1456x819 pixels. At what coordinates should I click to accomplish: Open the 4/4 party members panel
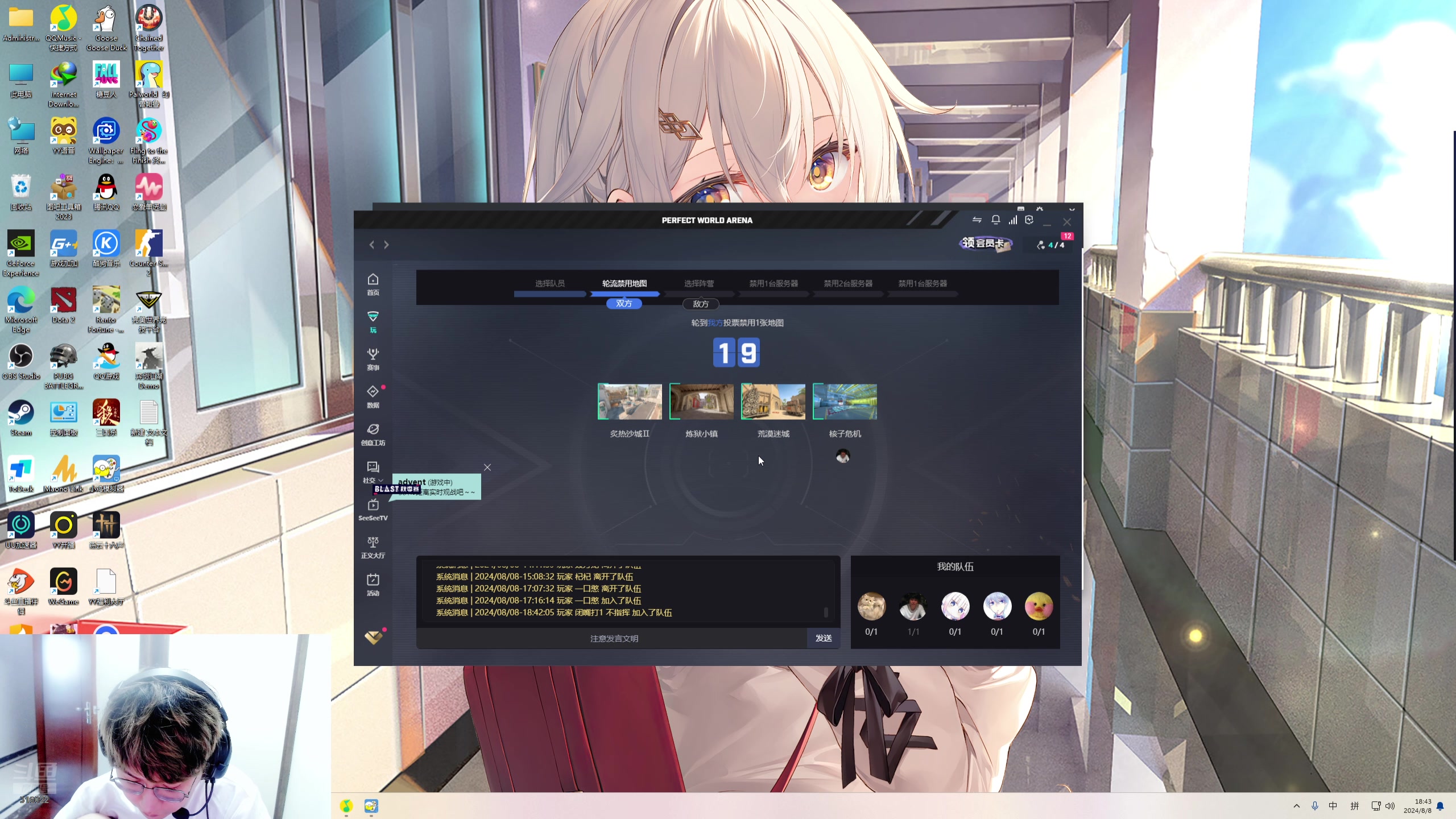pyautogui.click(x=1051, y=245)
